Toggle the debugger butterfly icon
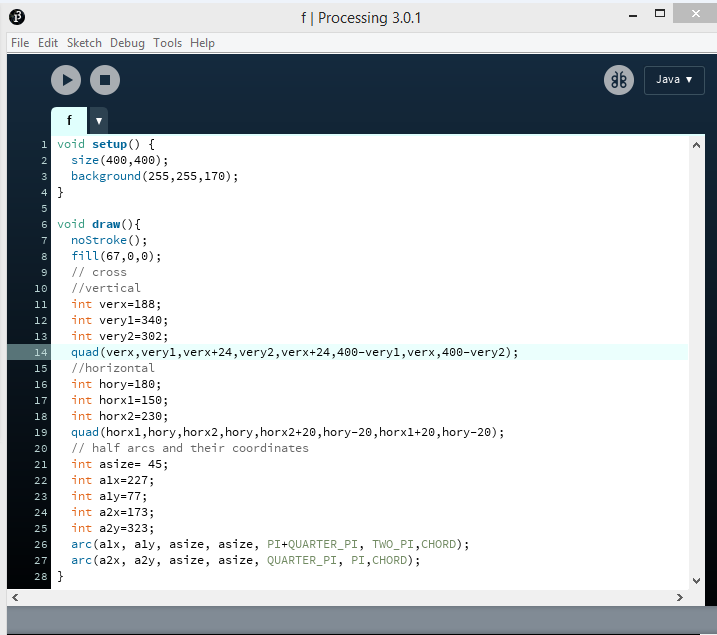 point(619,80)
